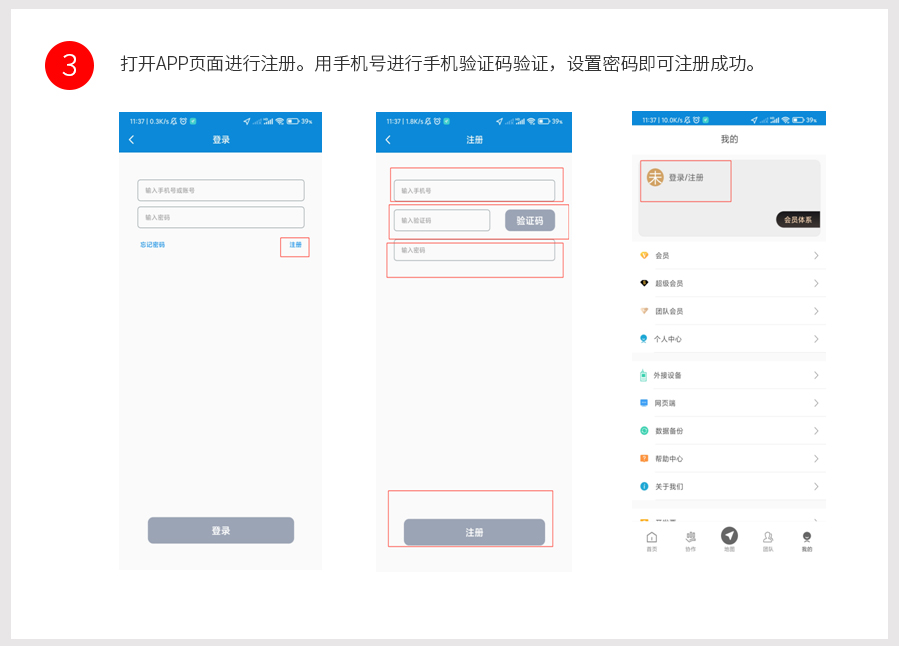Tap the blue info icon beside 关于我们
The height and width of the screenshot is (646, 899).
tap(644, 486)
